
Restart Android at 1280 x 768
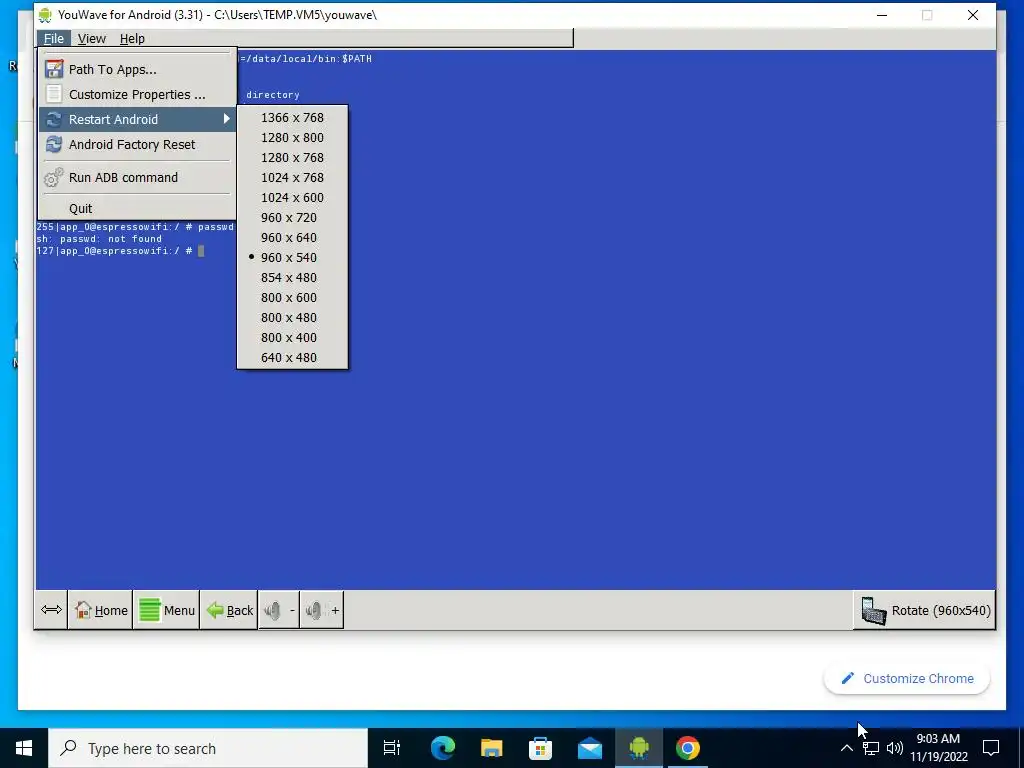pos(293,157)
